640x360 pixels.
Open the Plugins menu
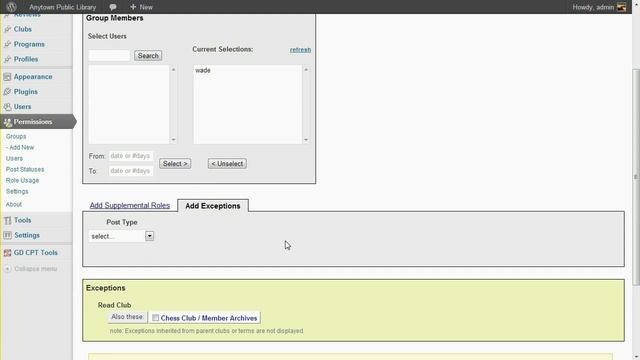[26, 92]
